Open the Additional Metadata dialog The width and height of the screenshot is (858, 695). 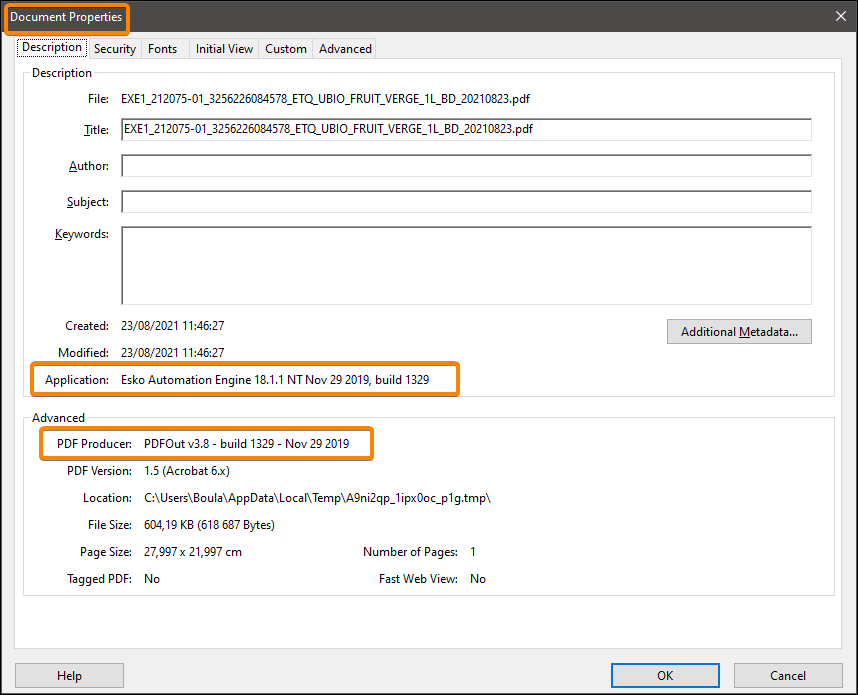pyautogui.click(x=739, y=331)
